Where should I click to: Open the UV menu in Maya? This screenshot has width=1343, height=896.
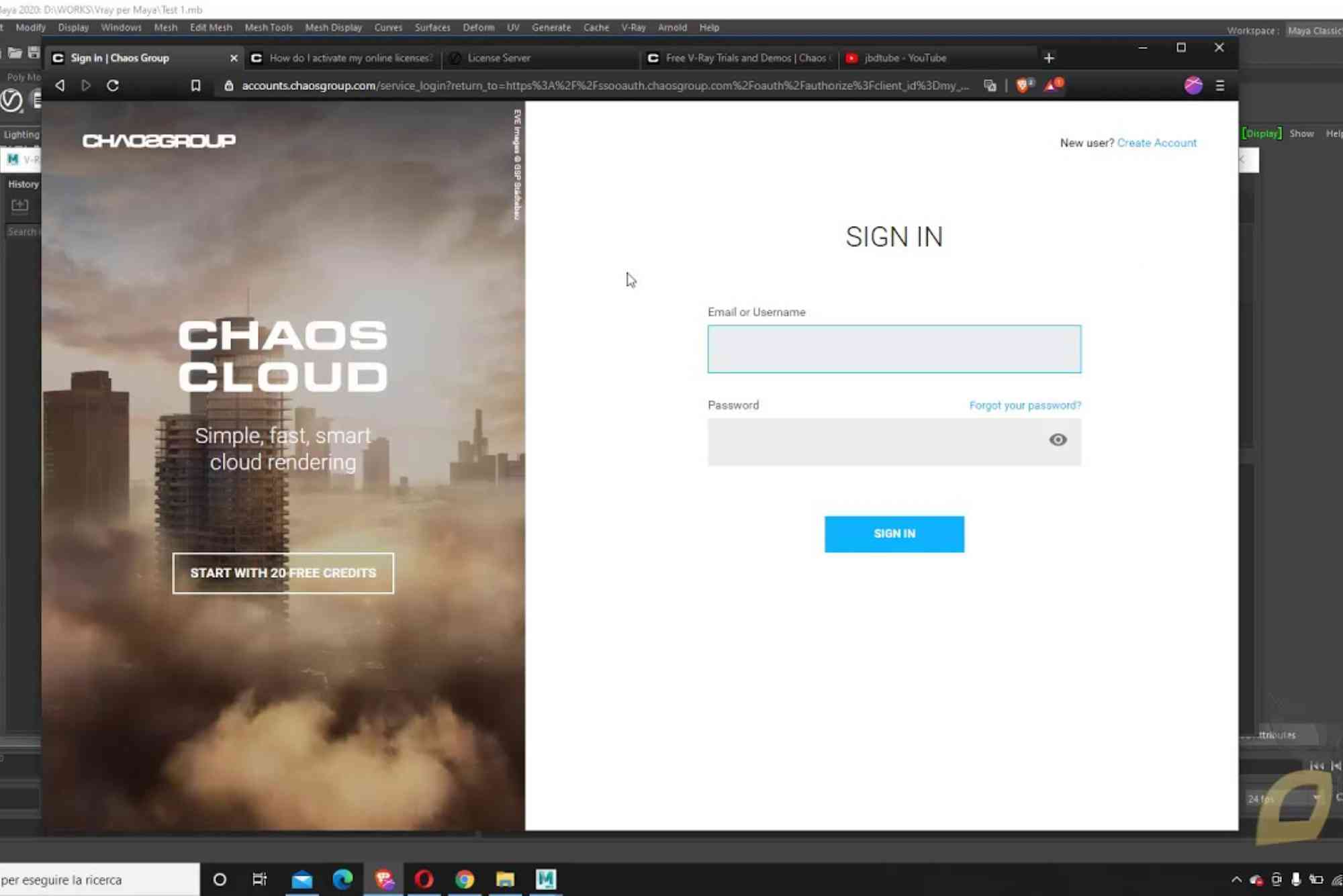tap(513, 28)
